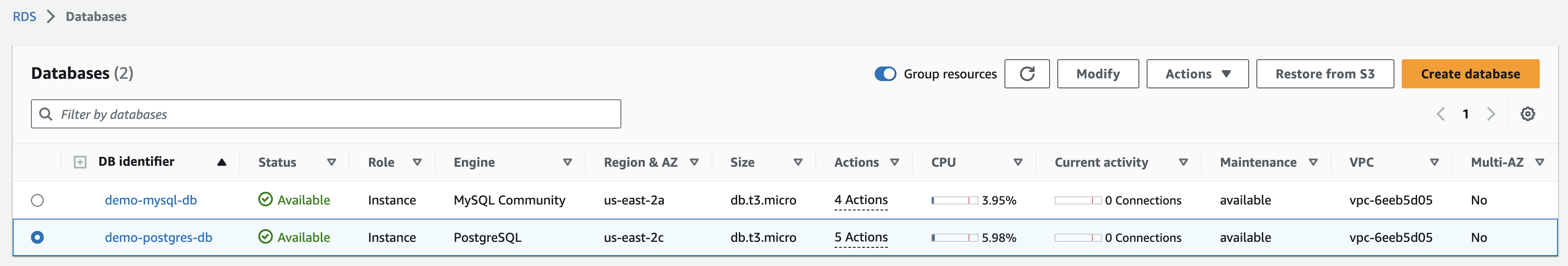Viewport: 1568px width, 266px height.
Task: Open table preferences gear icon
Action: click(1527, 114)
